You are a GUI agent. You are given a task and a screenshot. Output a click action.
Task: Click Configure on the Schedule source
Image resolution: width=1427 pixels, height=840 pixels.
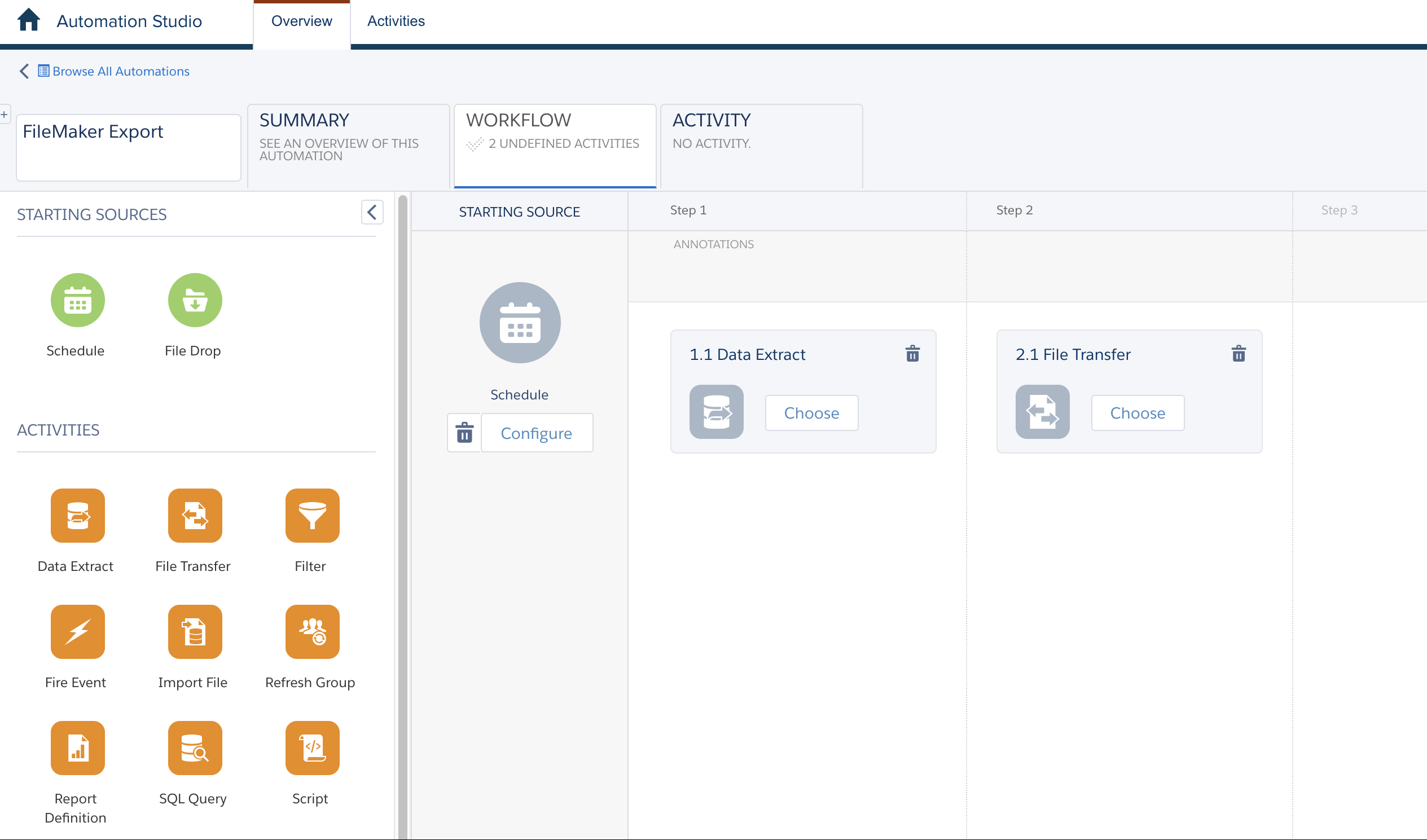tap(537, 433)
